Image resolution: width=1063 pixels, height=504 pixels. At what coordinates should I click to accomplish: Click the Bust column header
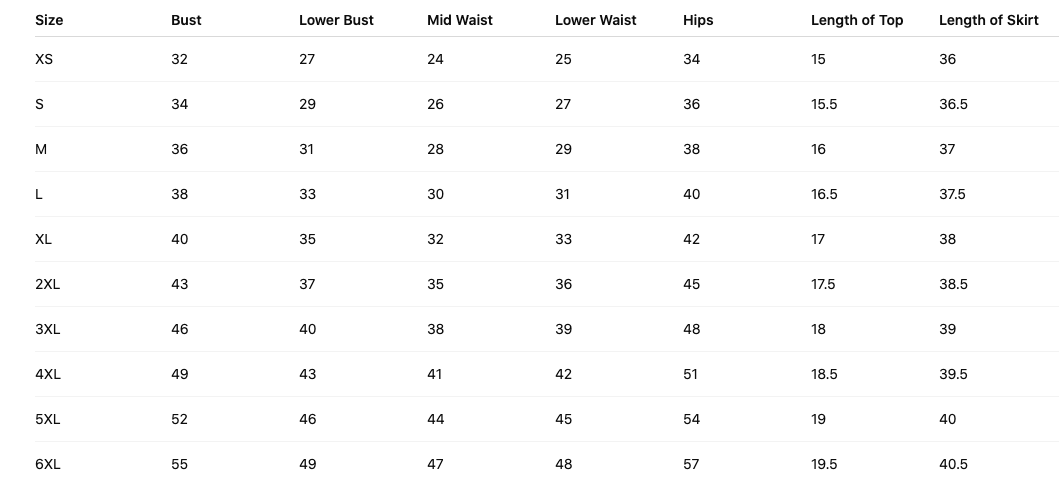[186, 20]
